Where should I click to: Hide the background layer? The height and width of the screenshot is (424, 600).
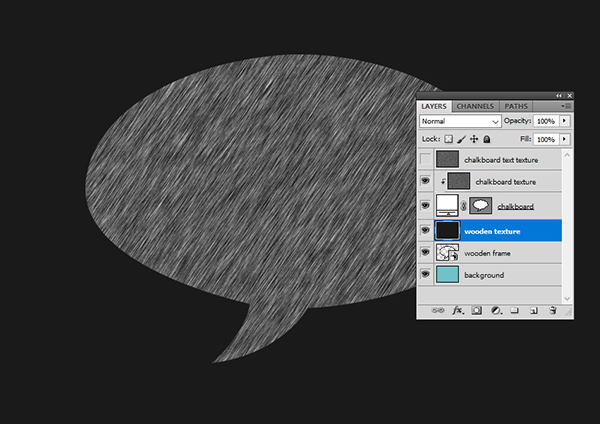(x=426, y=274)
